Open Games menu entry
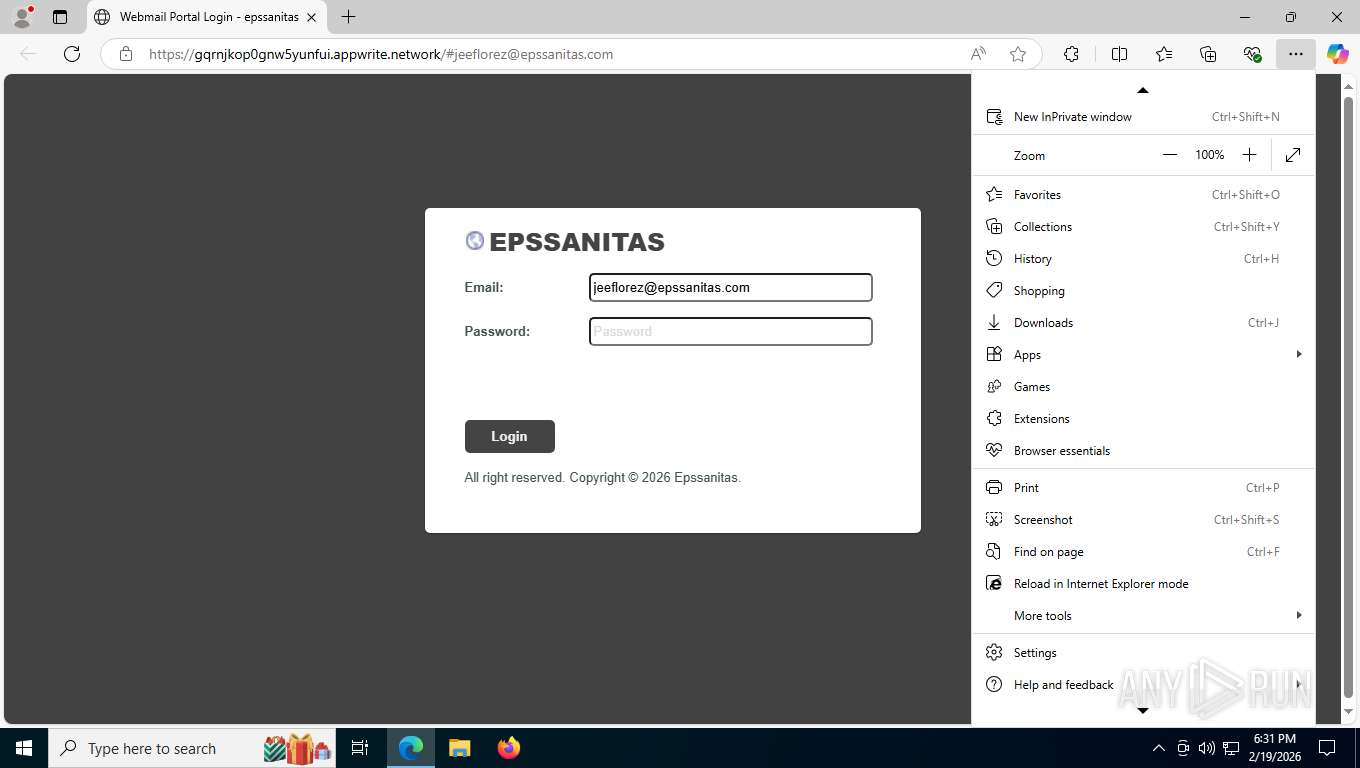The image size is (1360, 768). [x=1144, y=387]
